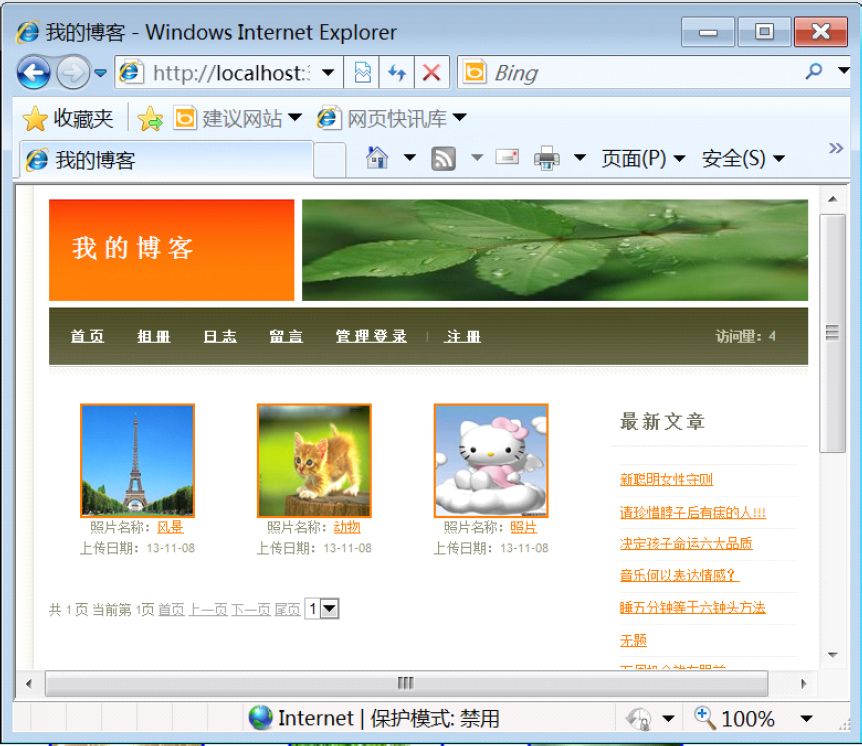Image resolution: width=862 pixels, height=746 pixels.
Task: Click vertical scrollbar up arrow
Action: click(x=832, y=199)
